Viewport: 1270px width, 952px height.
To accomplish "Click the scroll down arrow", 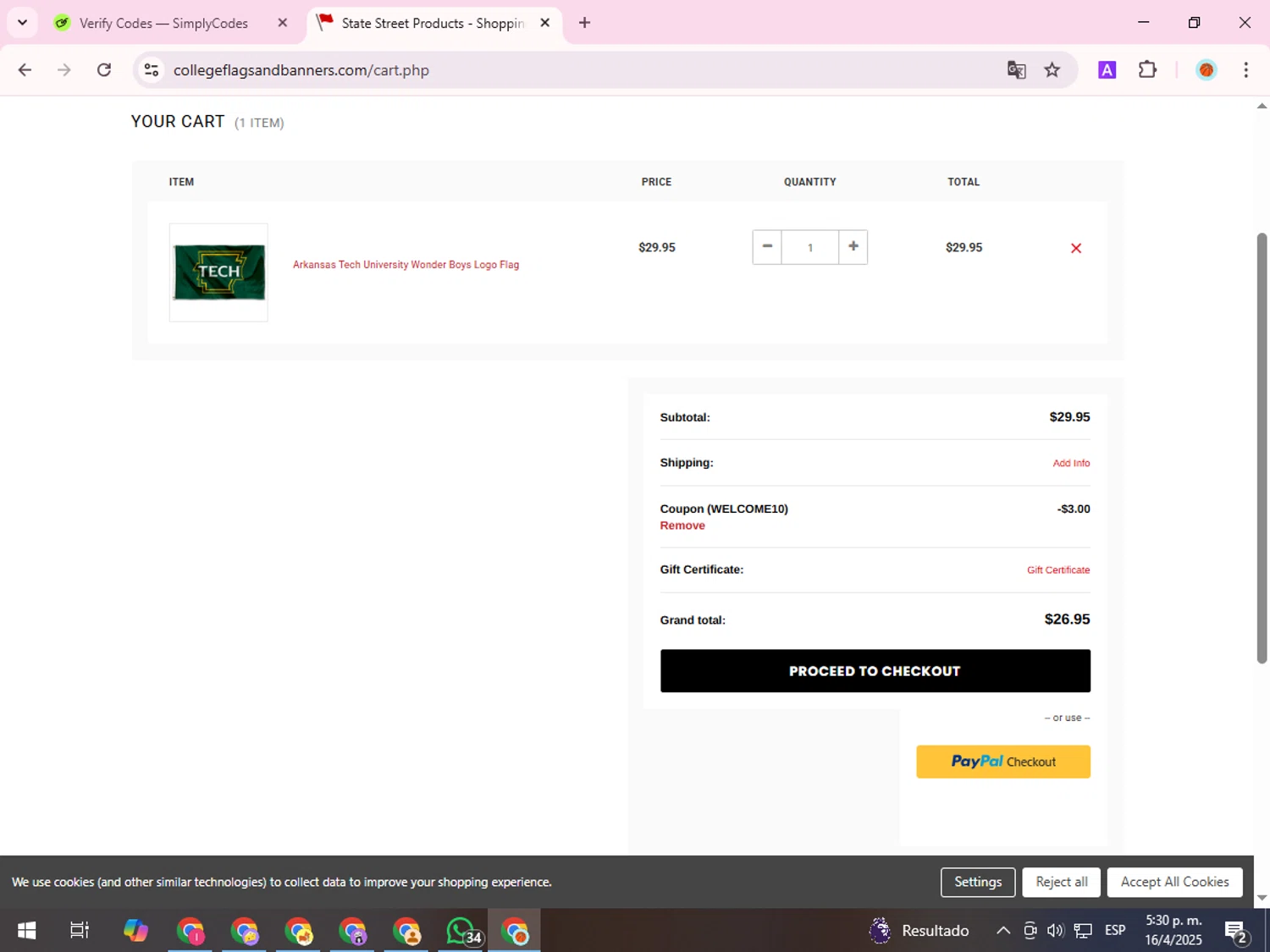I will (1262, 898).
